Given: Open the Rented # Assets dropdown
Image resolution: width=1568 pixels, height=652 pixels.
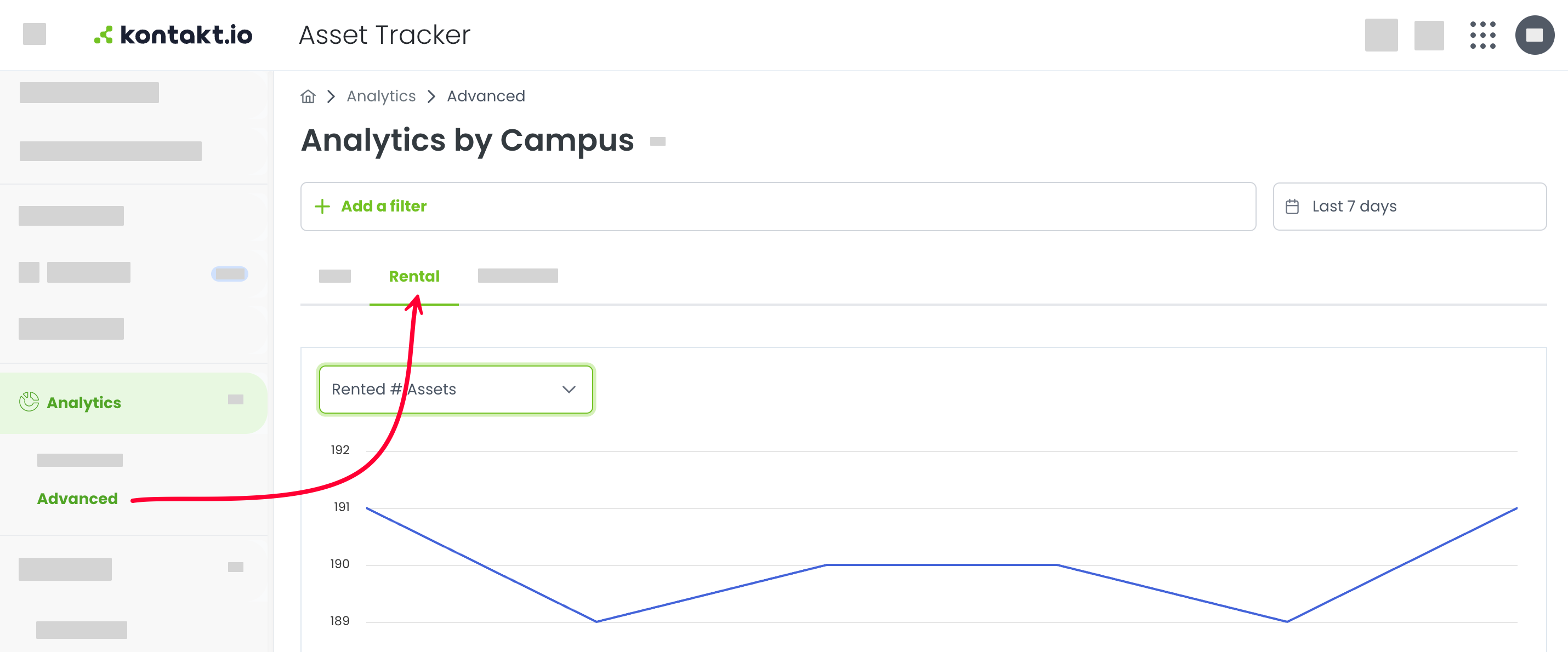Looking at the screenshot, I should pos(455,389).
